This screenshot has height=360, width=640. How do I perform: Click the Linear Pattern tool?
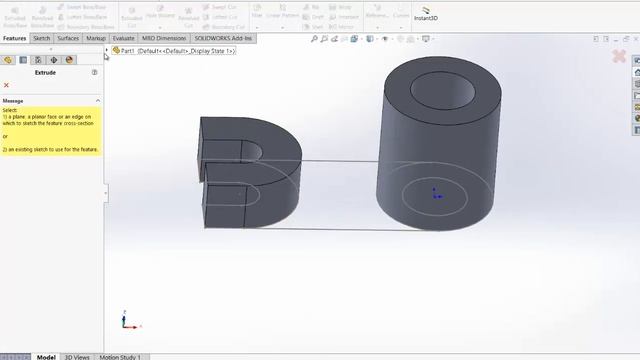(x=282, y=11)
